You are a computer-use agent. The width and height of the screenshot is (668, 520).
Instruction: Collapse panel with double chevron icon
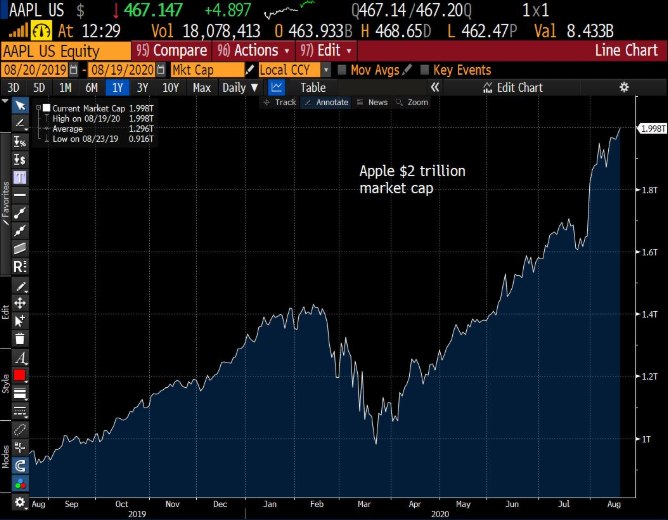point(435,88)
